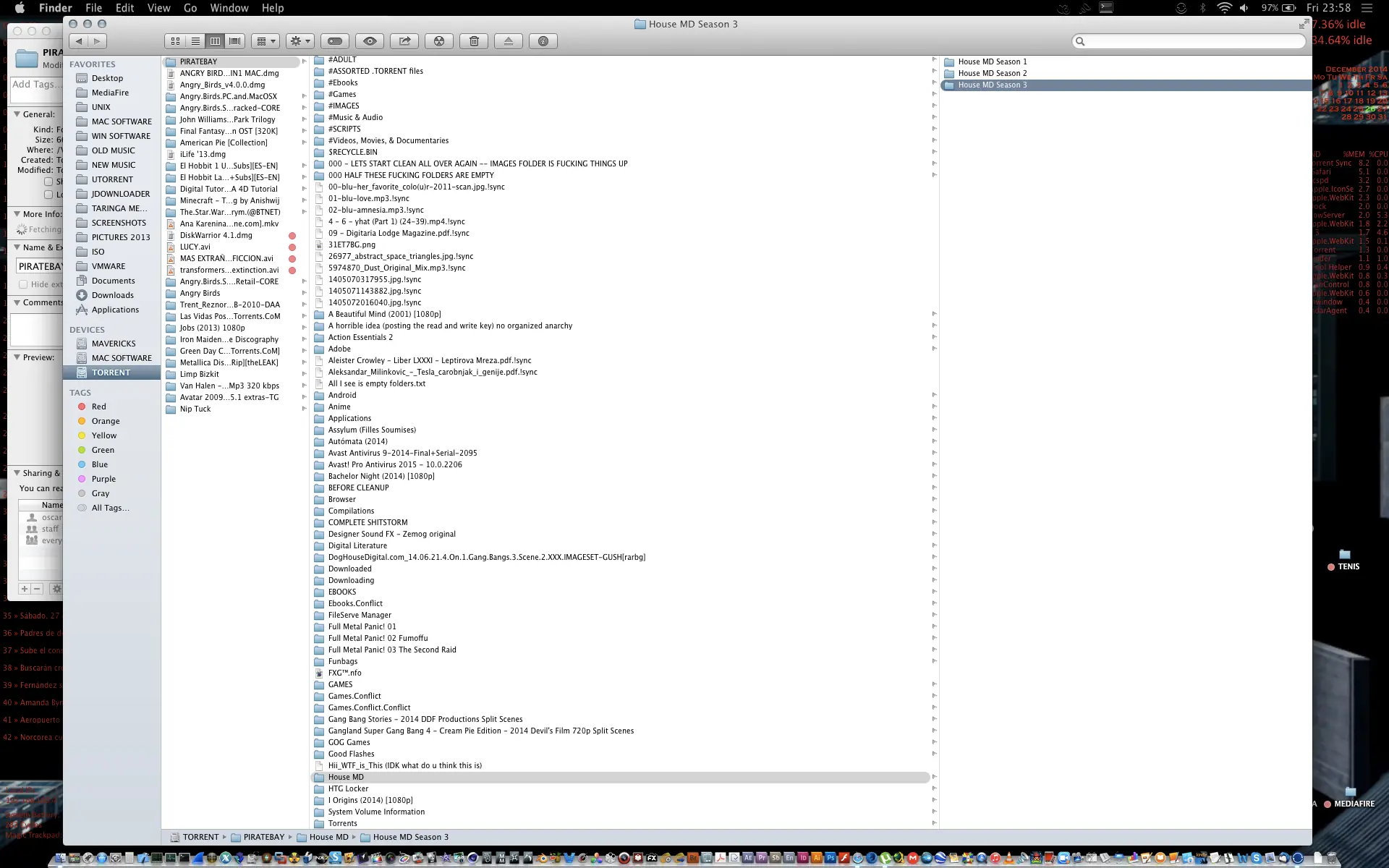Screen dimensions: 1389x868
Task: Click PIRATEBAY in the path bar
Action: click(x=258, y=837)
